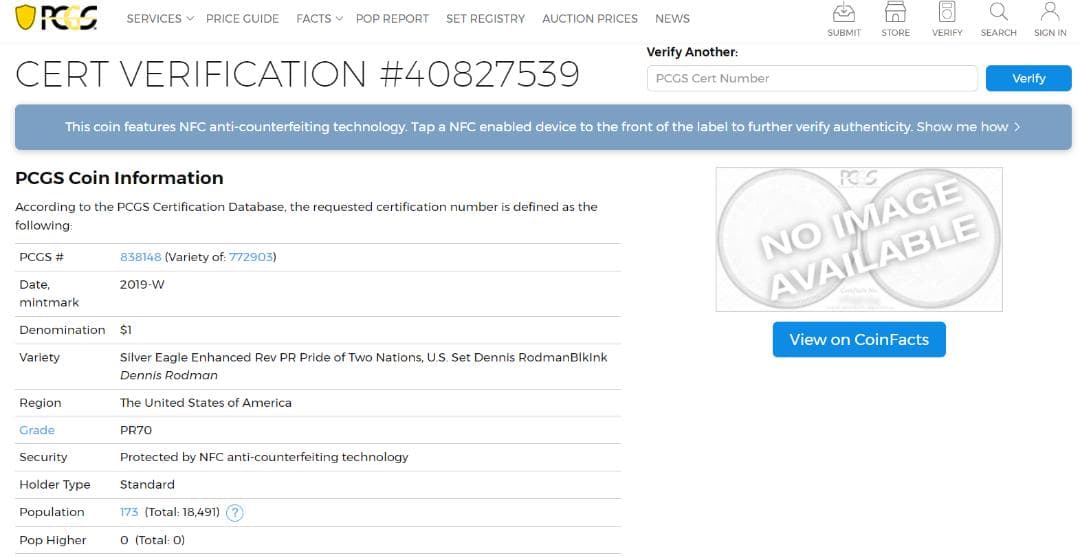
Task: Click the PCGS Cert Number input field
Action: 811,78
